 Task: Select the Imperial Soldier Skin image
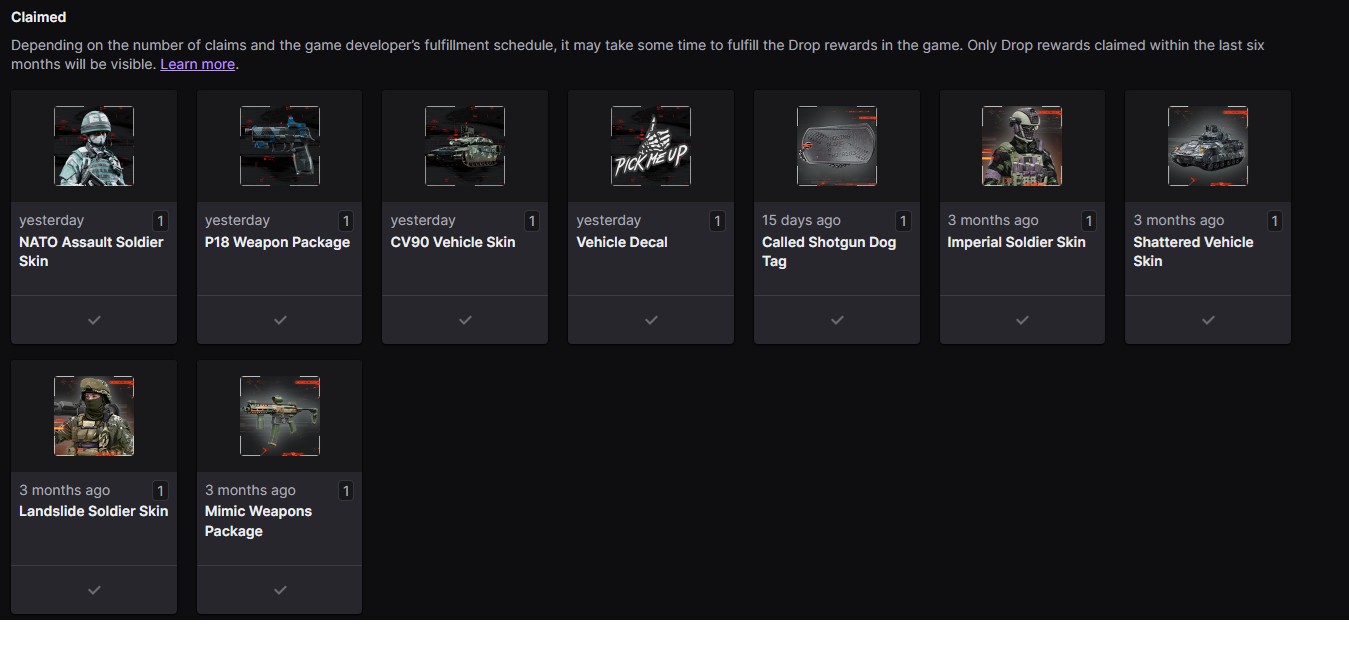1021,146
